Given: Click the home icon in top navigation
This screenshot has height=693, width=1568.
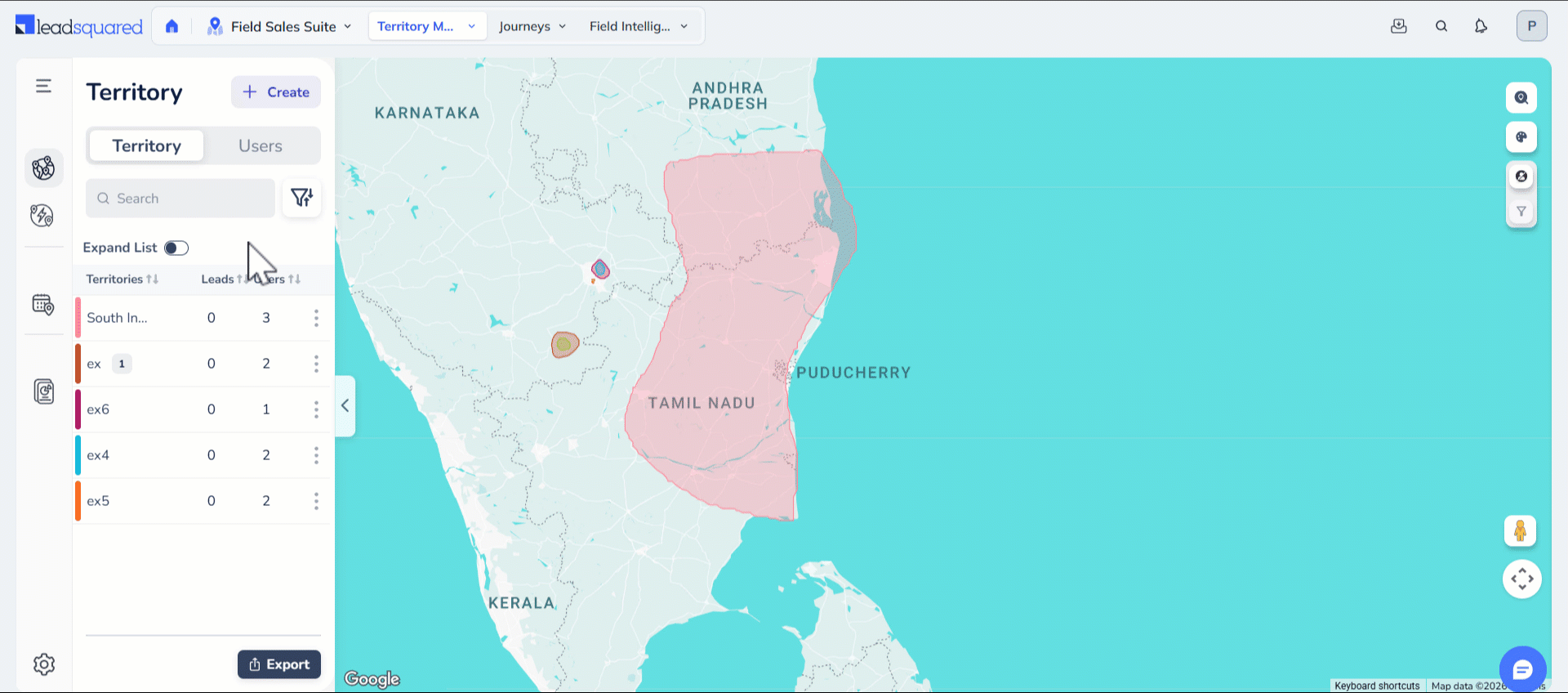Looking at the screenshot, I should [171, 26].
